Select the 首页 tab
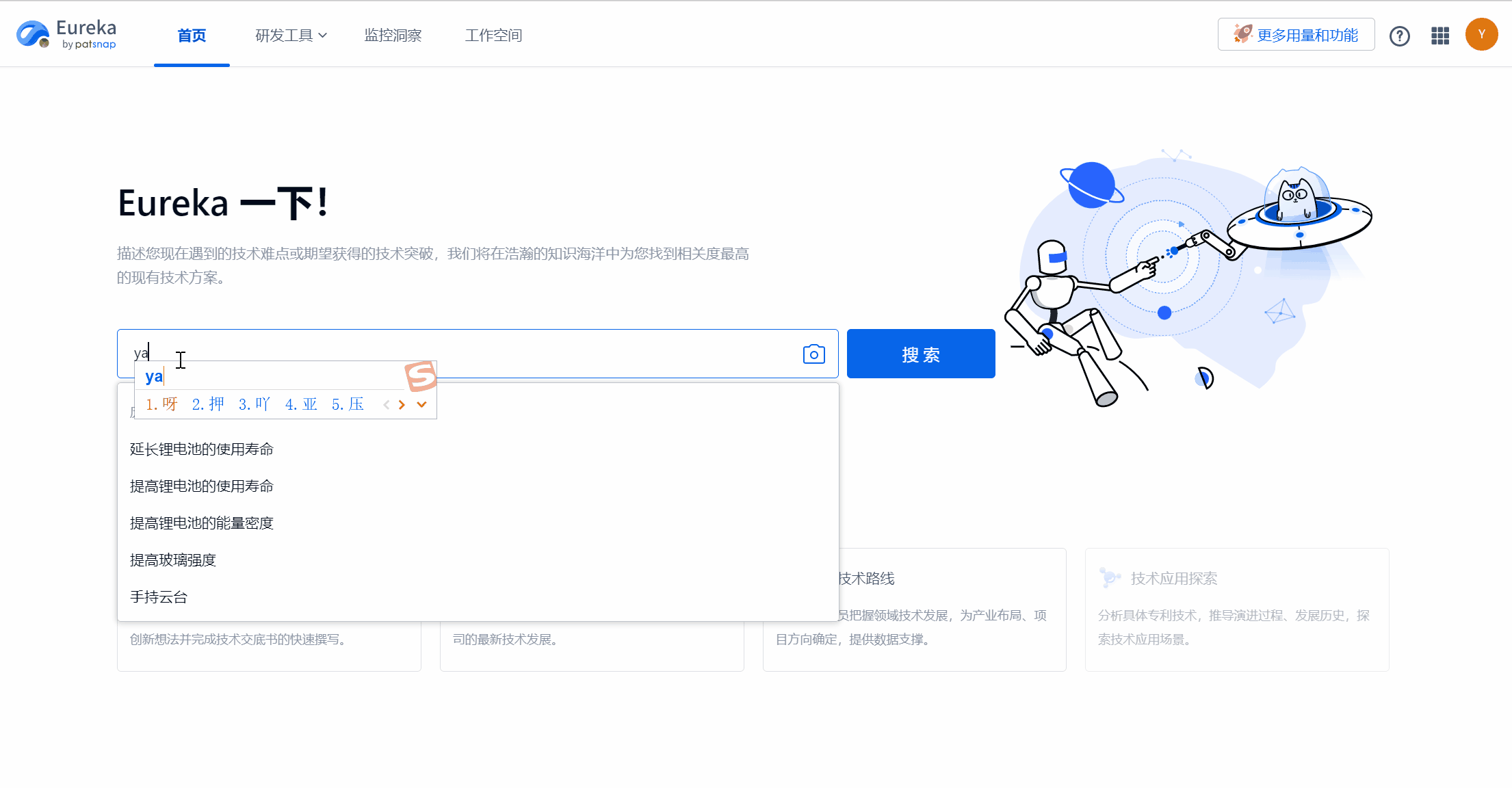This screenshot has height=788, width=1512. coord(192,36)
